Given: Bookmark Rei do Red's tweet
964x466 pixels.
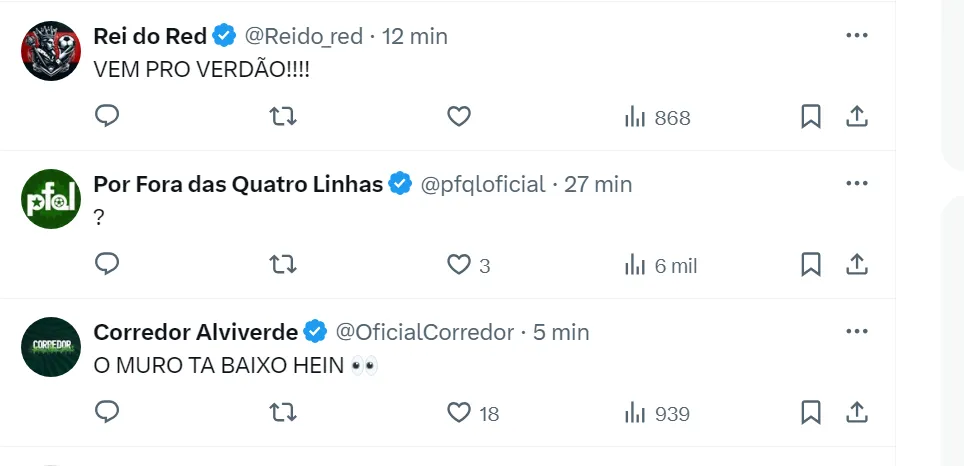Looking at the screenshot, I should point(811,117).
